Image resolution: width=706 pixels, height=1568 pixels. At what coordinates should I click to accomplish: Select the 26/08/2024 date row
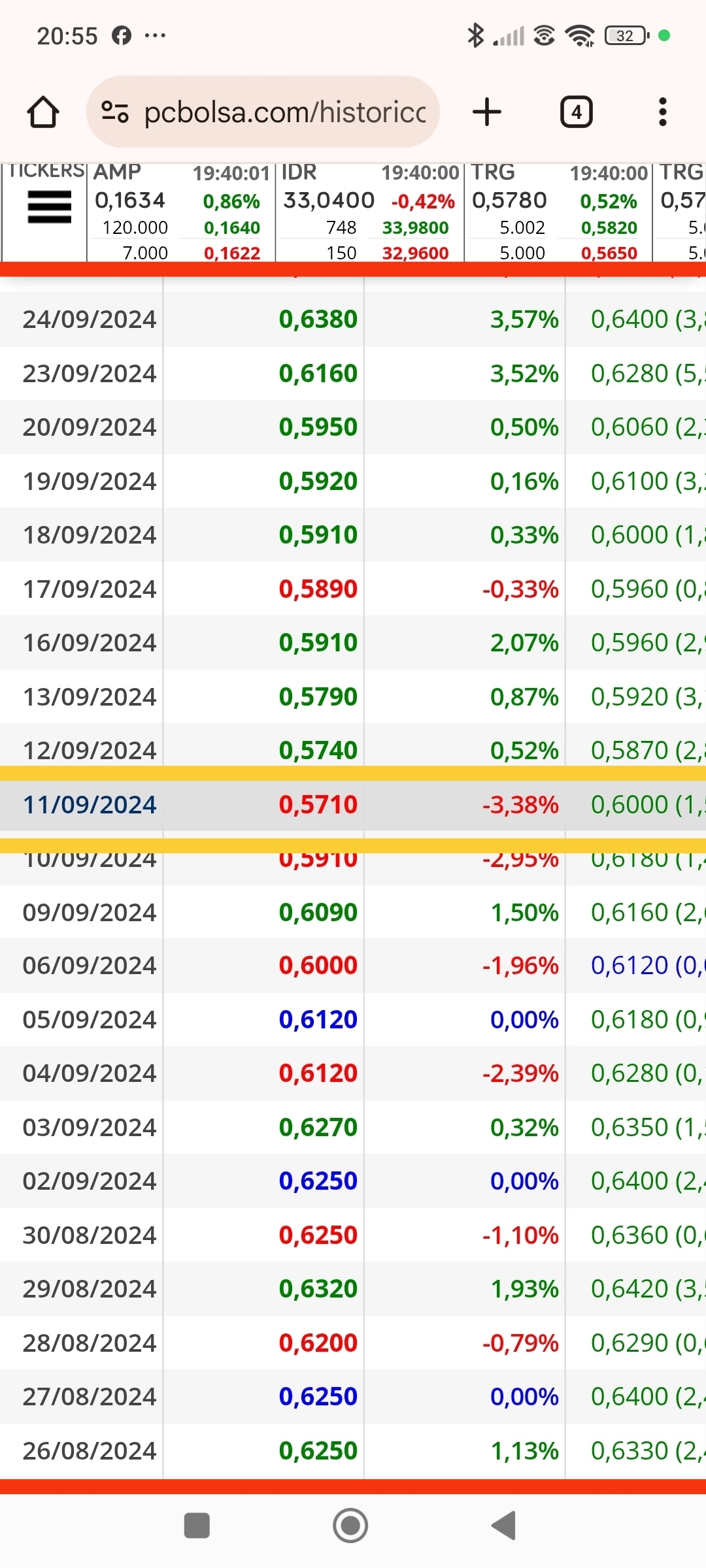coord(353,1451)
